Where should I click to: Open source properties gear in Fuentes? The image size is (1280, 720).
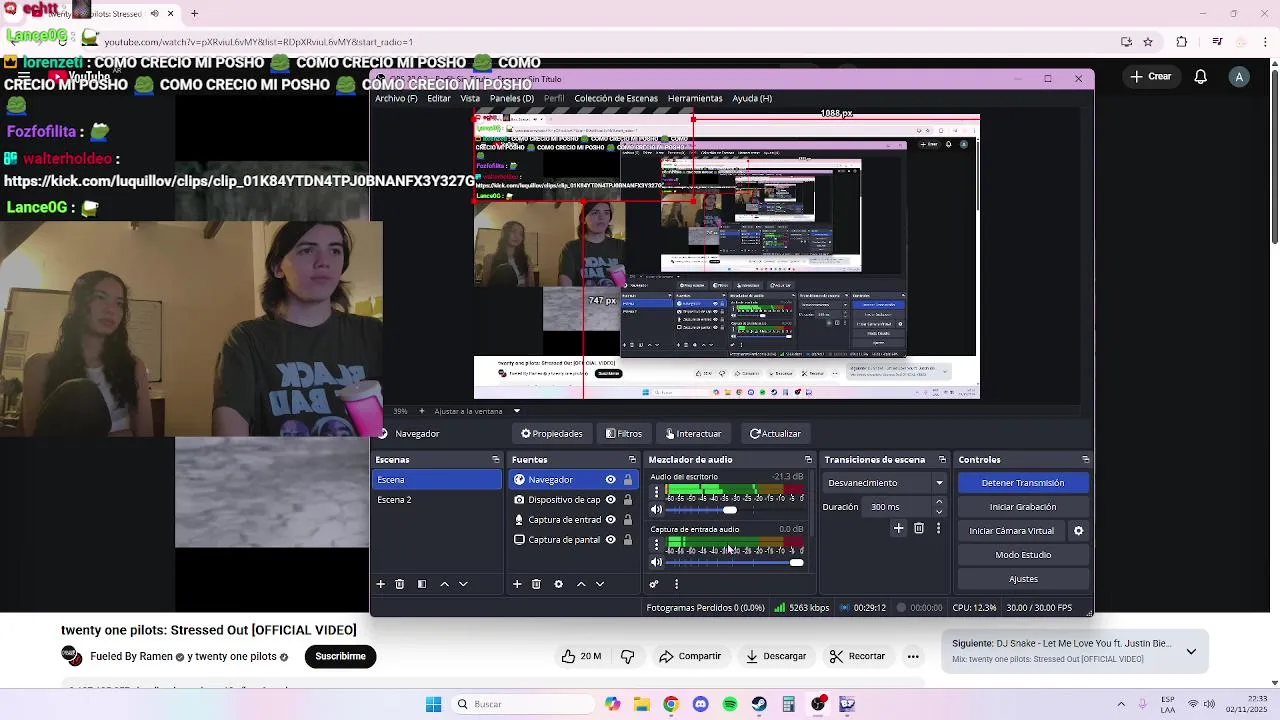558,584
